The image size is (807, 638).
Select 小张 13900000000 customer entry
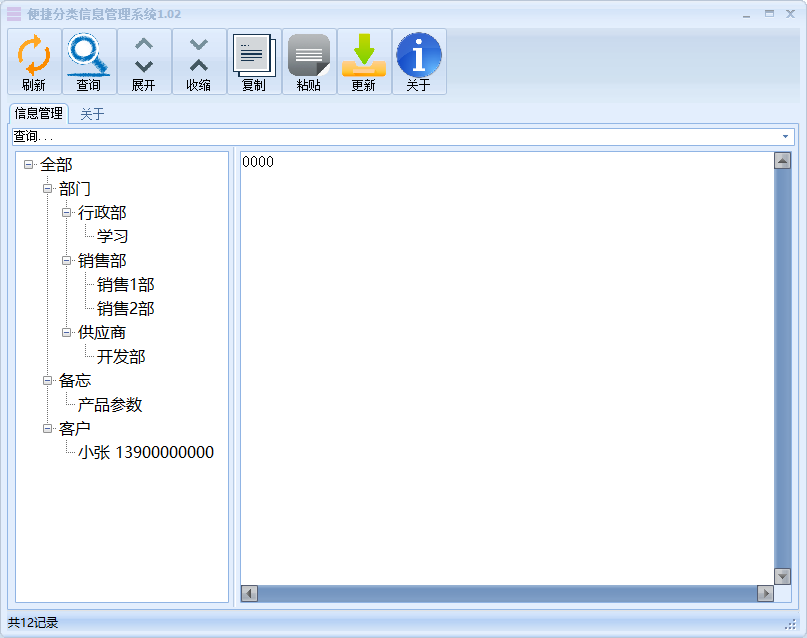(x=146, y=453)
